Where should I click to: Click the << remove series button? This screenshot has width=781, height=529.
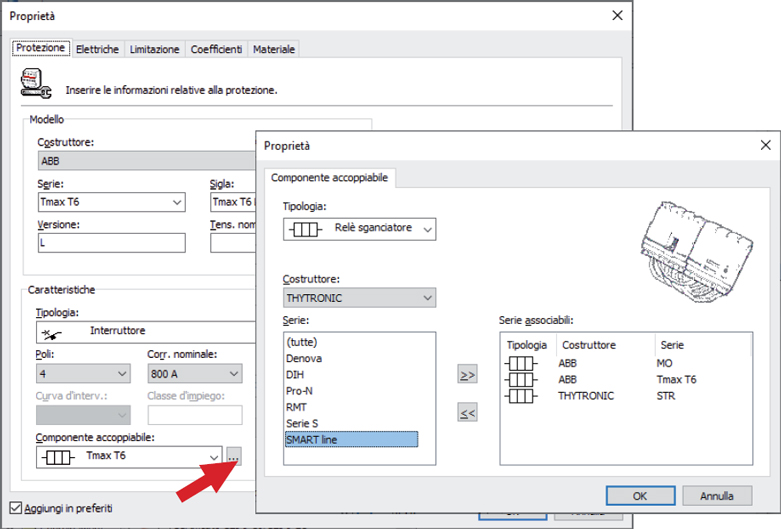click(467, 412)
